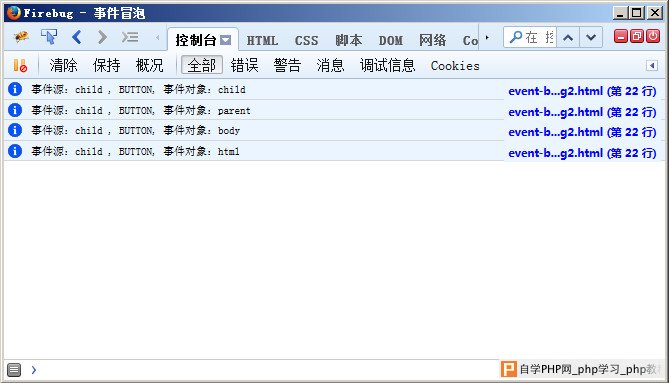
Task: Click the search magnifier icon
Action: (x=516, y=37)
